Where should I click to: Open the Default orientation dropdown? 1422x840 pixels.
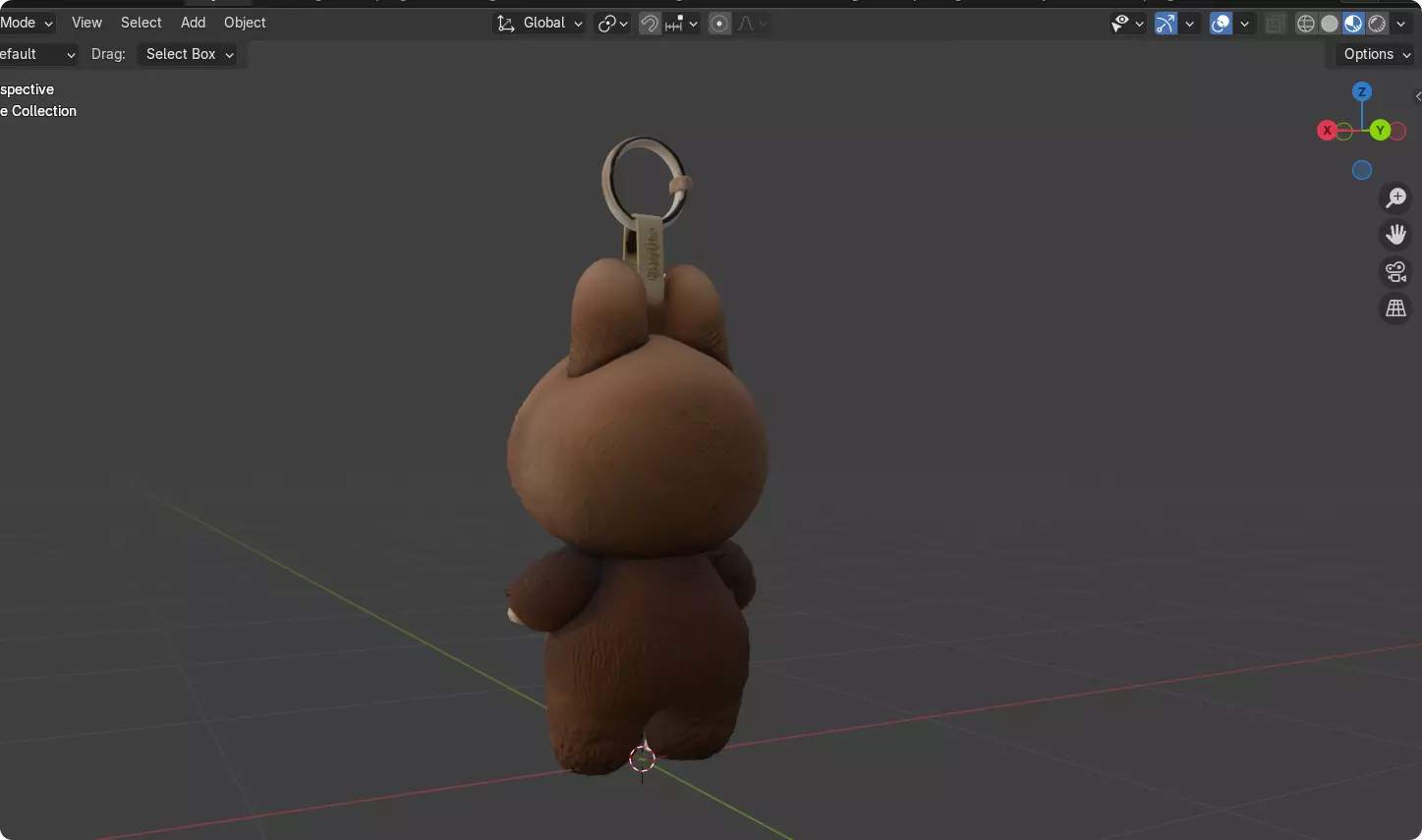tap(37, 54)
